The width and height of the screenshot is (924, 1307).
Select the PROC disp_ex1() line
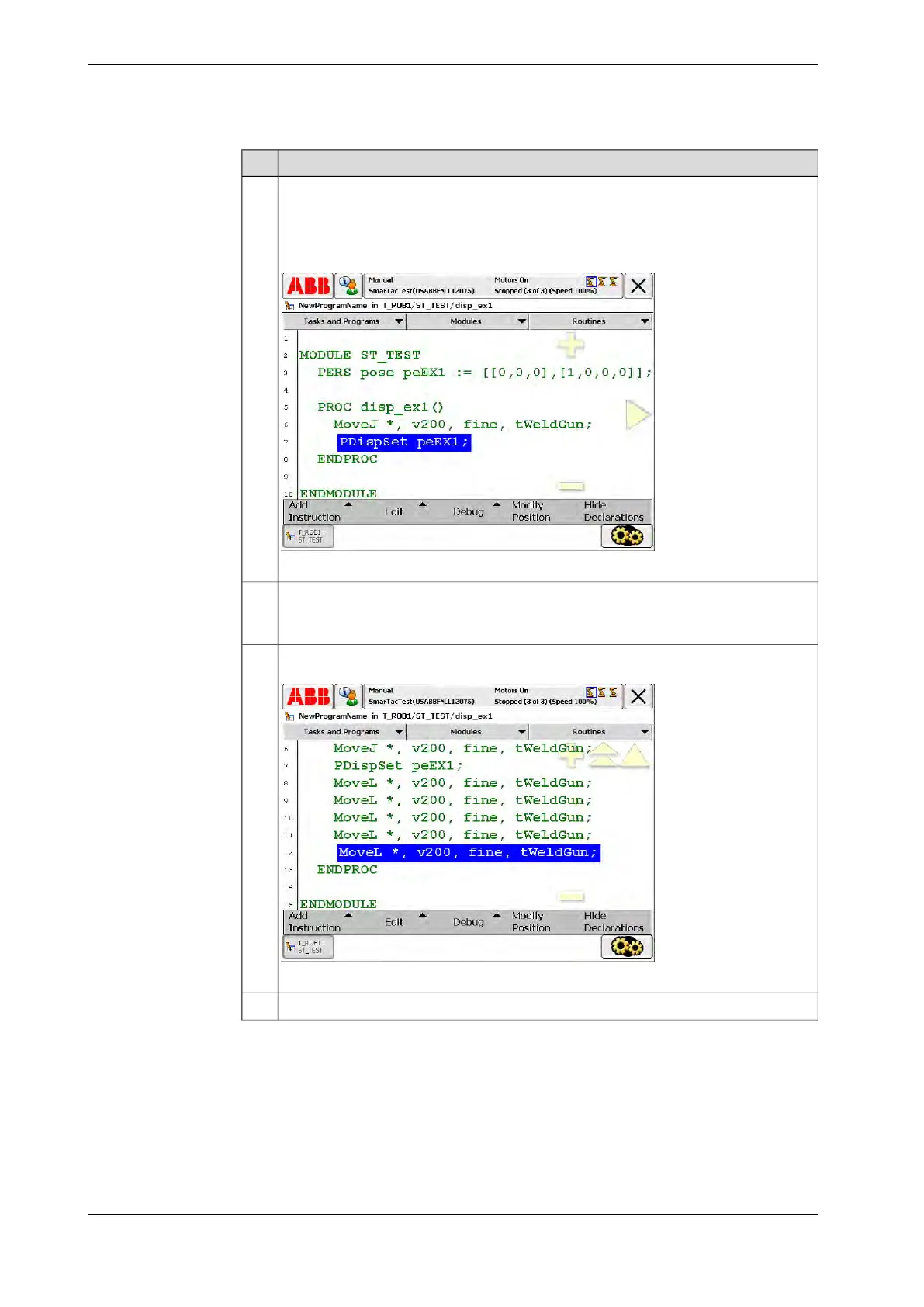[380, 407]
